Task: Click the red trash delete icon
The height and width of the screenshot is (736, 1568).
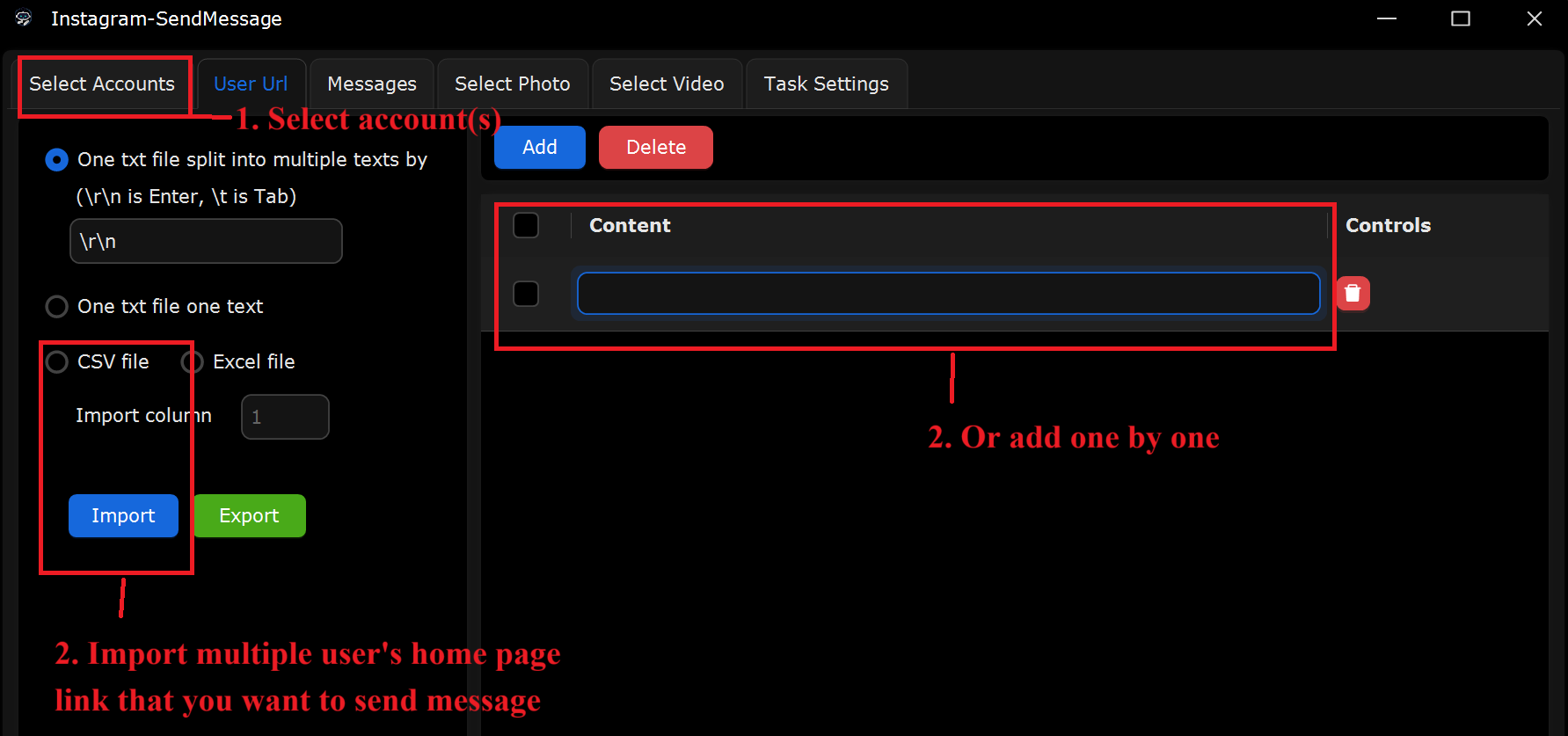Action: (1353, 293)
